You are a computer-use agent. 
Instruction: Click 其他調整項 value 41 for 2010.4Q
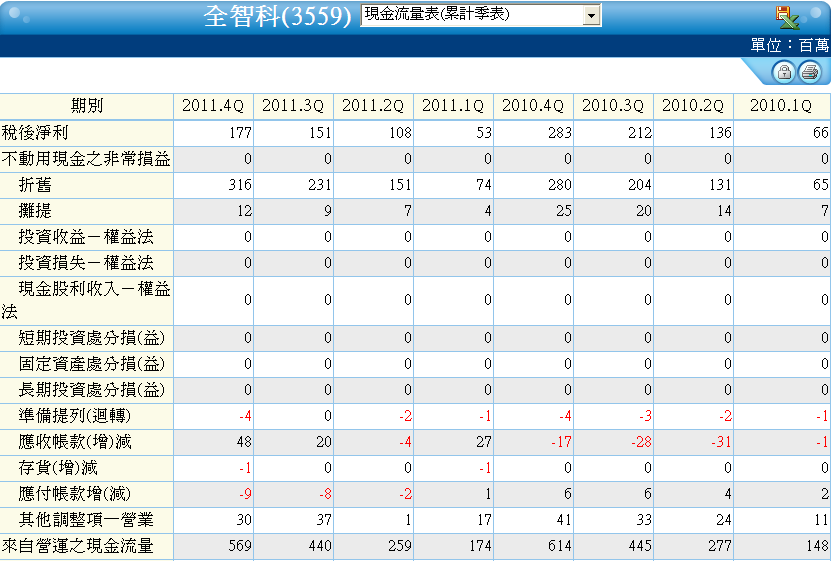pyautogui.click(x=564, y=520)
